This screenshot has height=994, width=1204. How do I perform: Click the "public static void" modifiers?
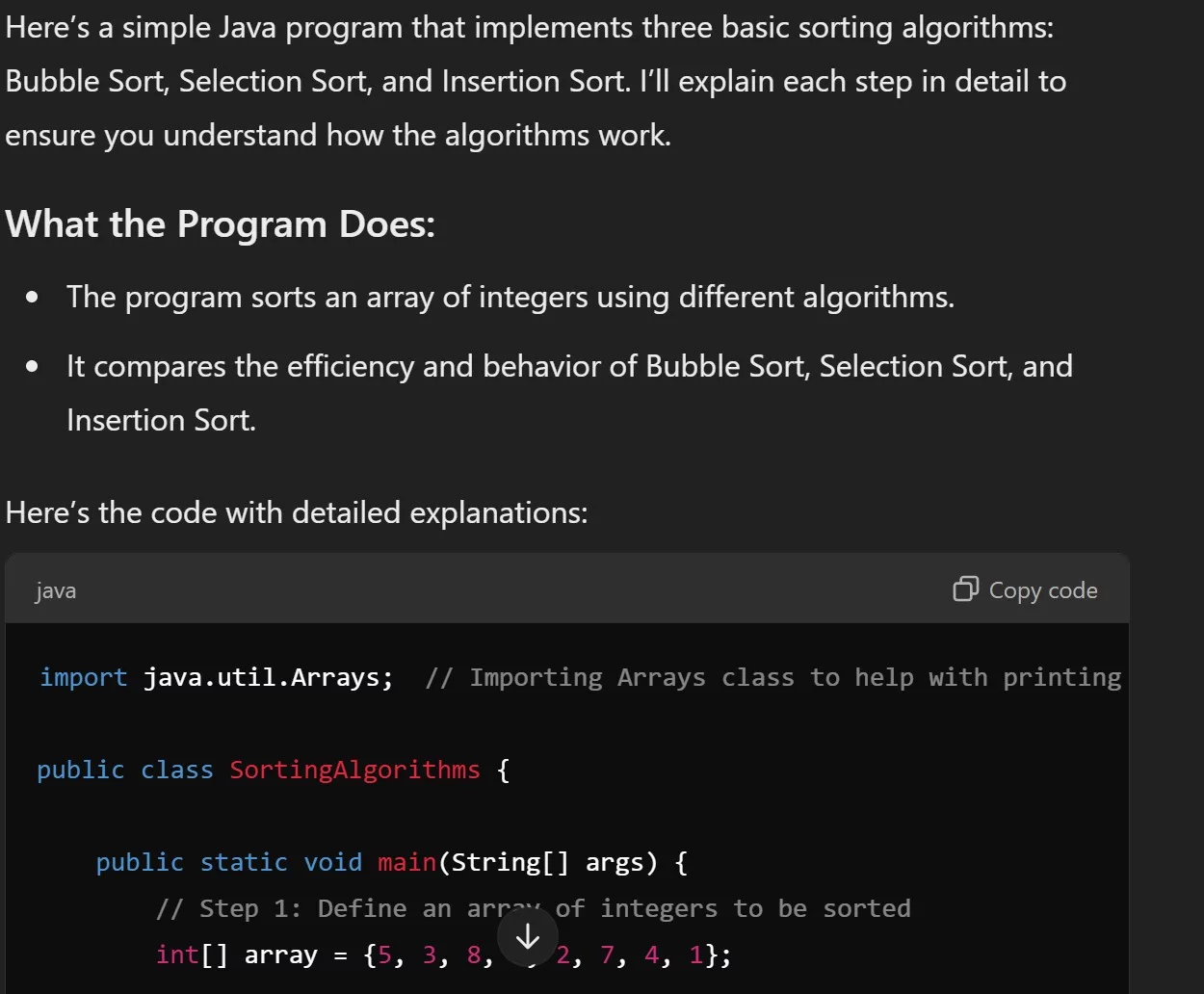click(228, 862)
